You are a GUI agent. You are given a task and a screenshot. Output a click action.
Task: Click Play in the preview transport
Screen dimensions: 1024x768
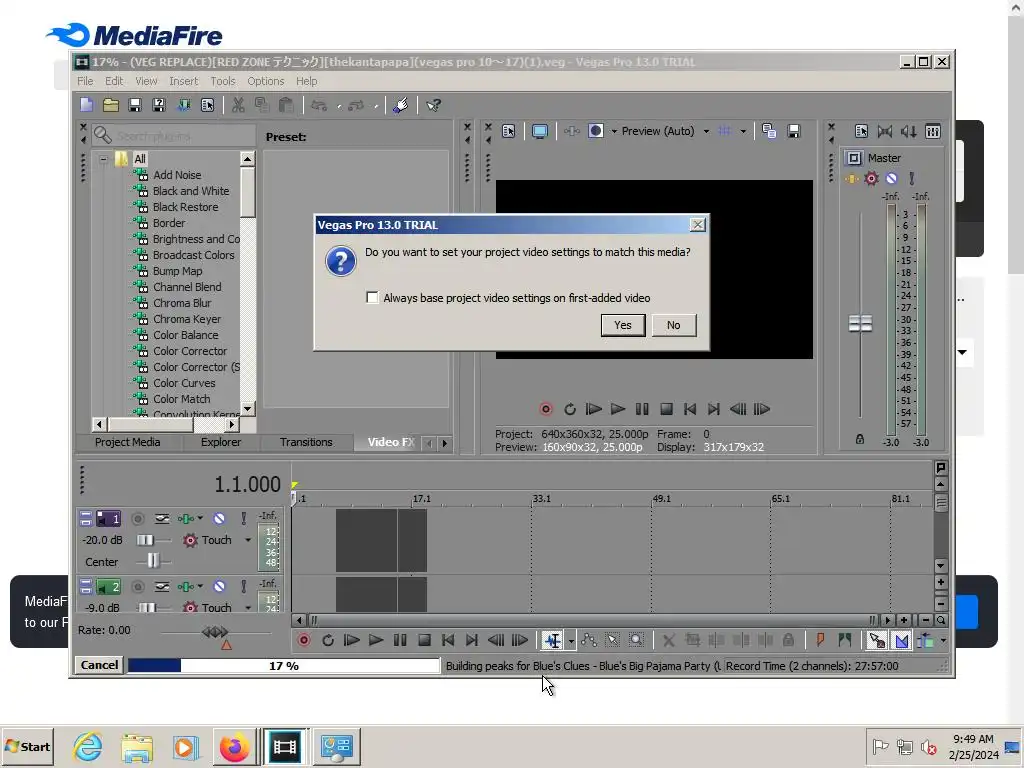pos(618,409)
